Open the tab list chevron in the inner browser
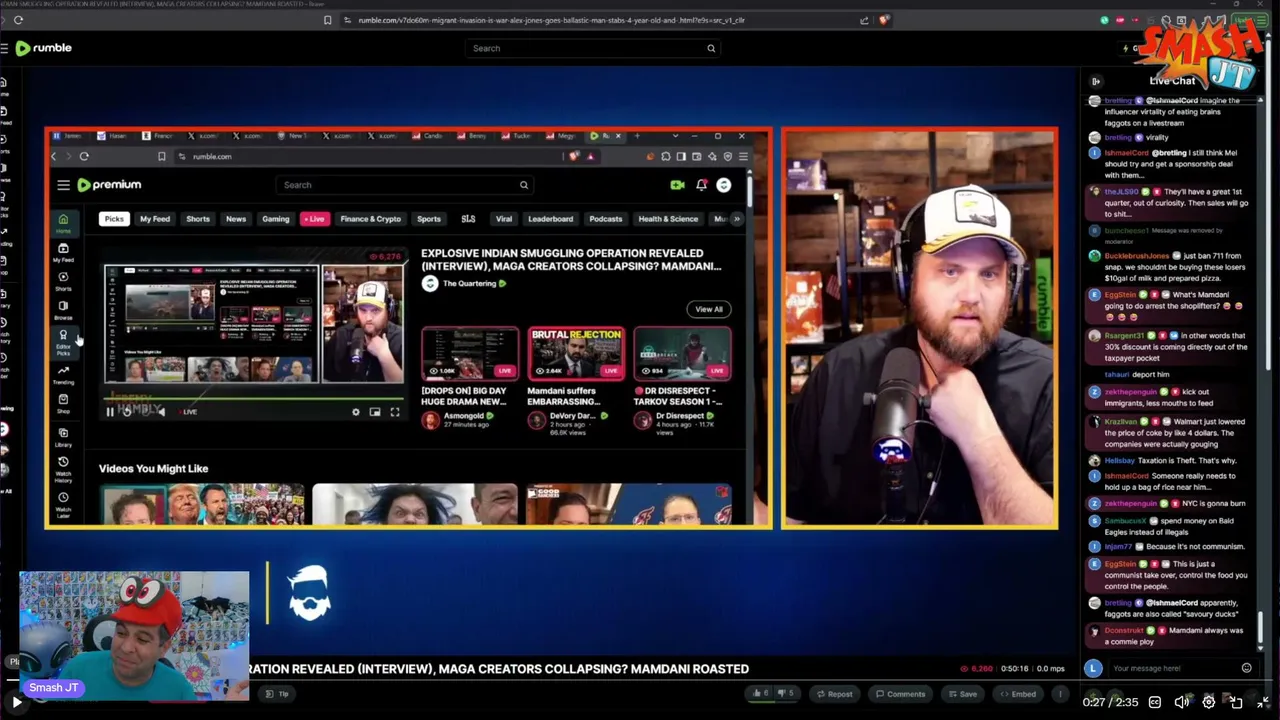 pyautogui.click(x=676, y=135)
